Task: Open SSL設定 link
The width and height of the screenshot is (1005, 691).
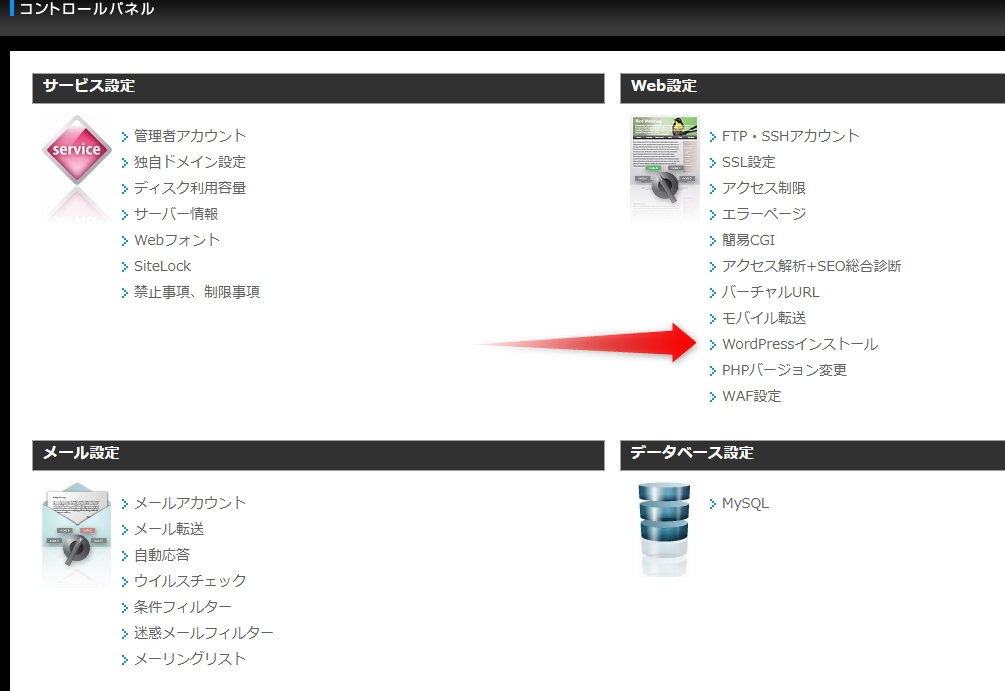Action: [x=749, y=162]
